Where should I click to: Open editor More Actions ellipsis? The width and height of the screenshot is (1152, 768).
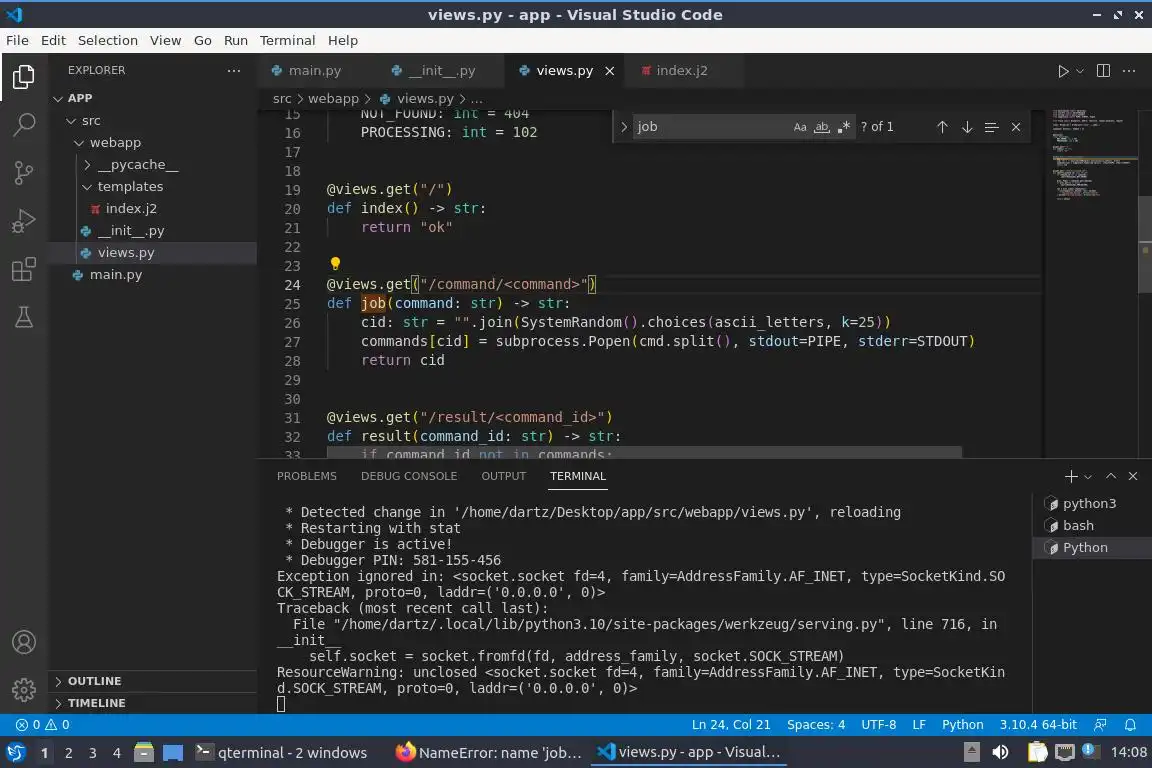tap(1129, 71)
